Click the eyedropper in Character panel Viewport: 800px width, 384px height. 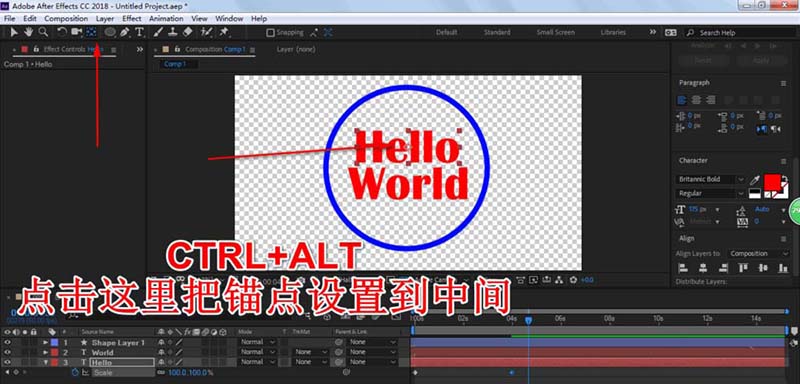(755, 180)
